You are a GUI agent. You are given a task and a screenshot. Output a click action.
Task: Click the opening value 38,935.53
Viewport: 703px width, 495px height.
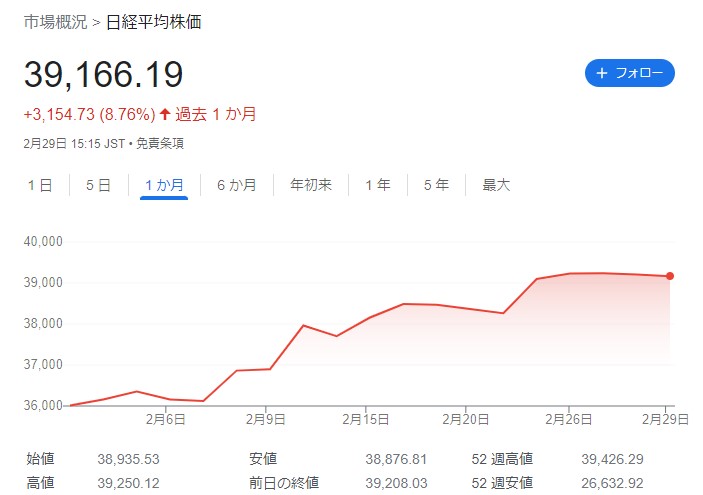pyautogui.click(x=128, y=459)
